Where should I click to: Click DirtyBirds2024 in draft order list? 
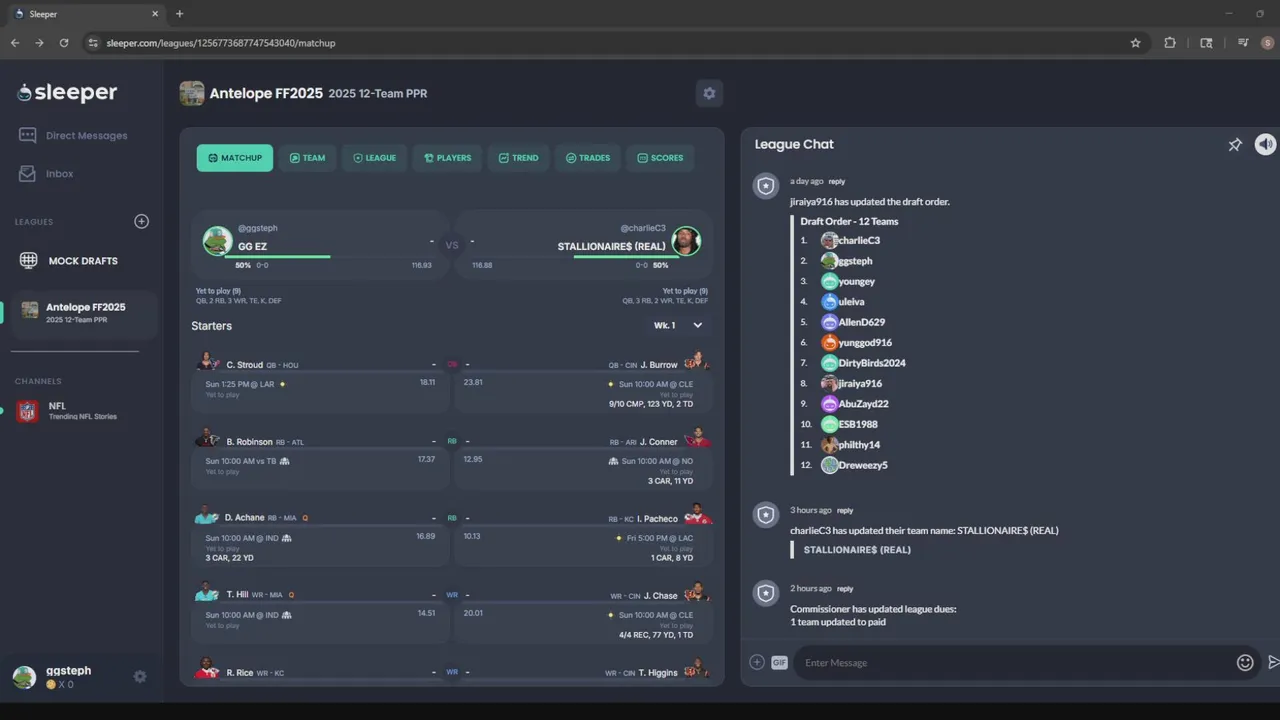(x=864, y=363)
